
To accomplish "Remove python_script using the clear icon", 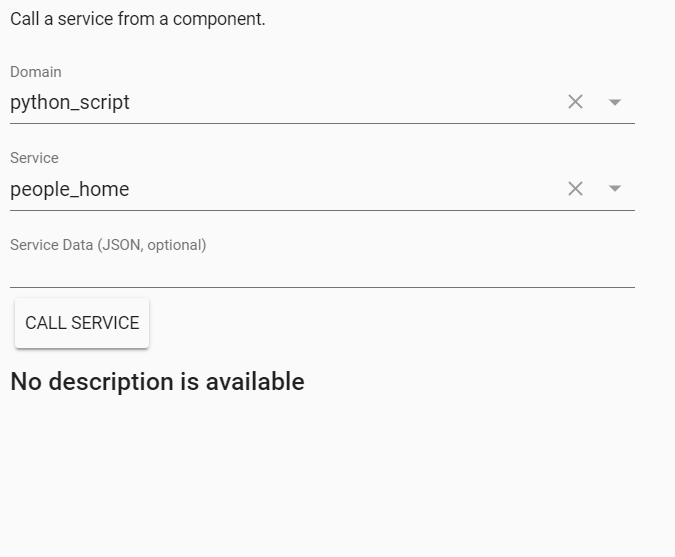I will [x=575, y=102].
